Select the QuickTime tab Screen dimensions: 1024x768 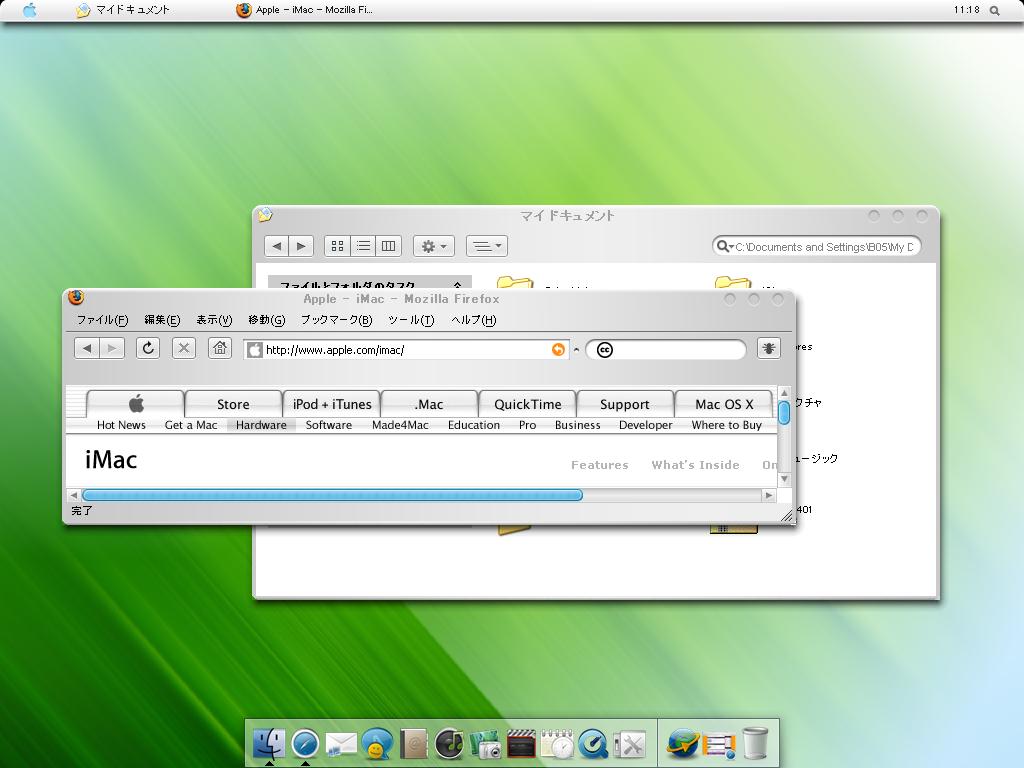click(x=528, y=404)
